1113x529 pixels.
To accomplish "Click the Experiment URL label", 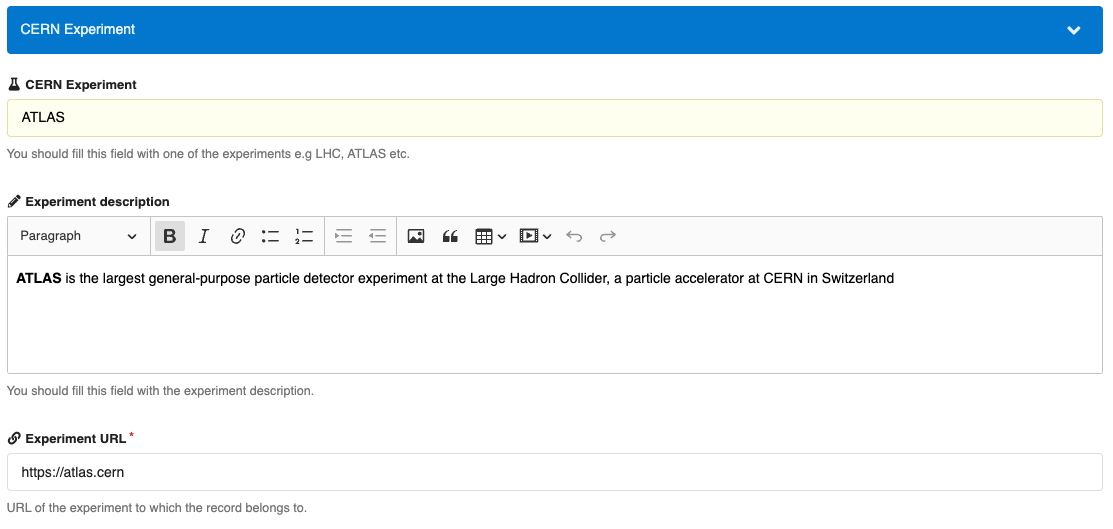I will 75,439.
